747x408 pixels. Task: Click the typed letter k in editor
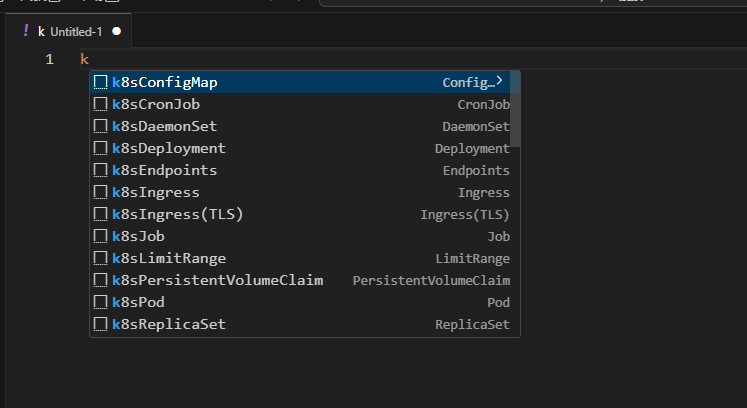coord(85,60)
